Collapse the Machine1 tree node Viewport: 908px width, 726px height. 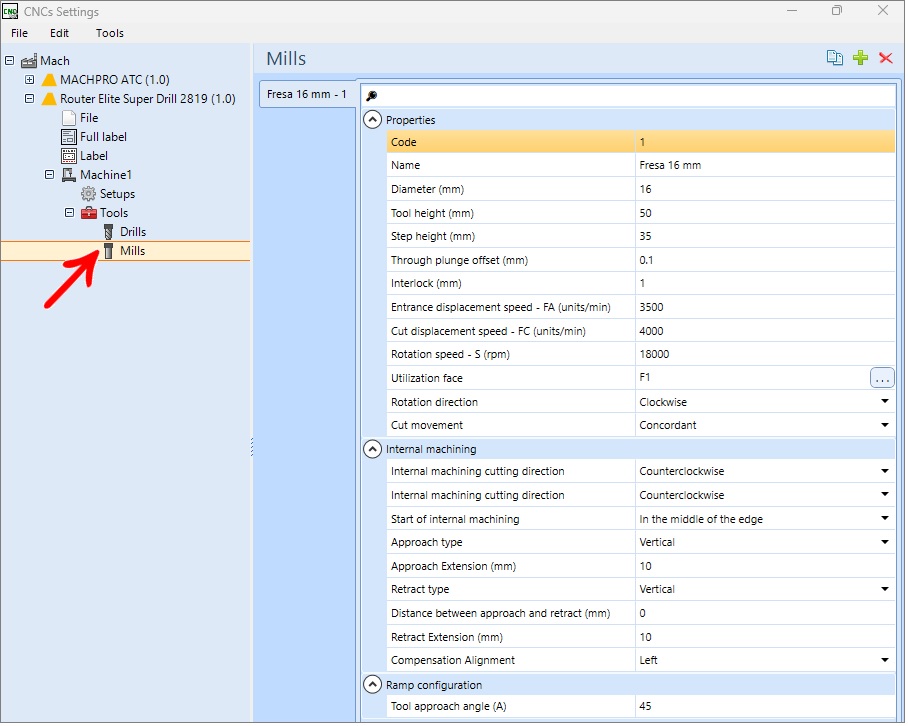click(x=50, y=174)
